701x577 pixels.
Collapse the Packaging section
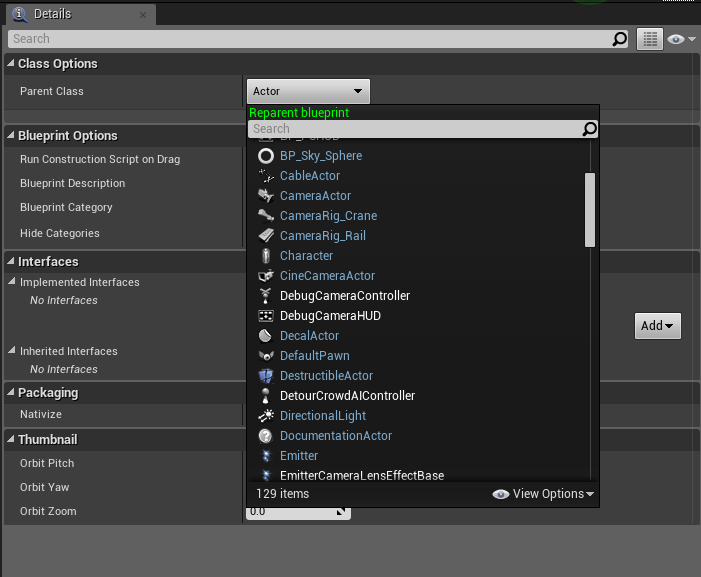click(11, 392)
